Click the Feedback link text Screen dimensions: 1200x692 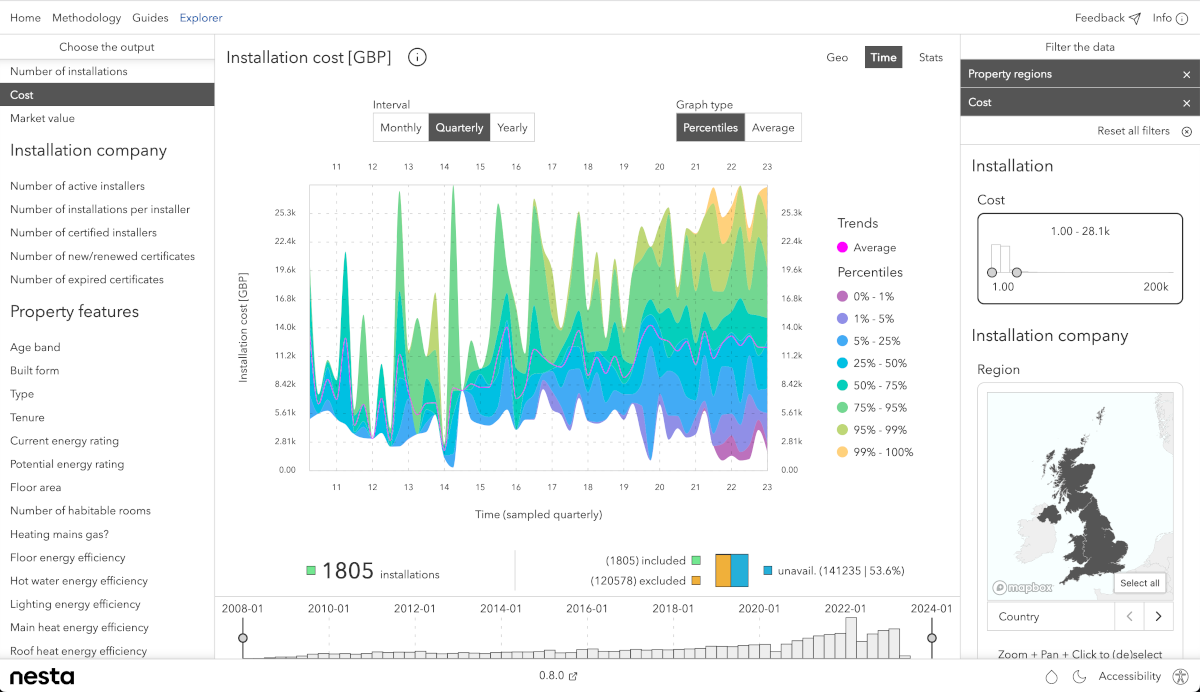pyautogui.click(x=1100, y=18)
